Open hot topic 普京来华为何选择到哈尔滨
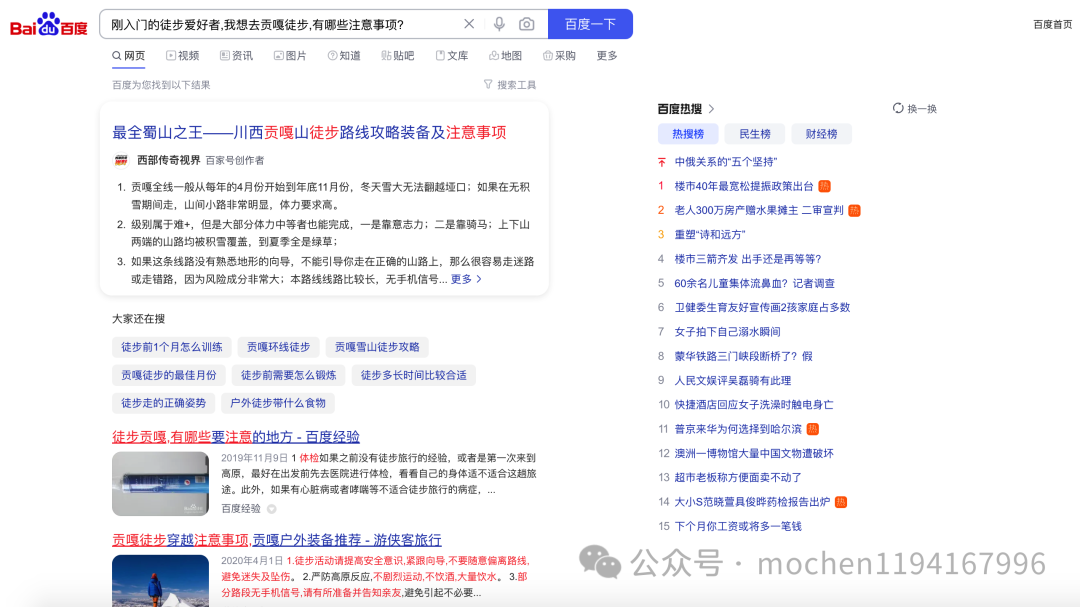Image resolution: width=1080 pixels, height=607 pixels. 738,429
